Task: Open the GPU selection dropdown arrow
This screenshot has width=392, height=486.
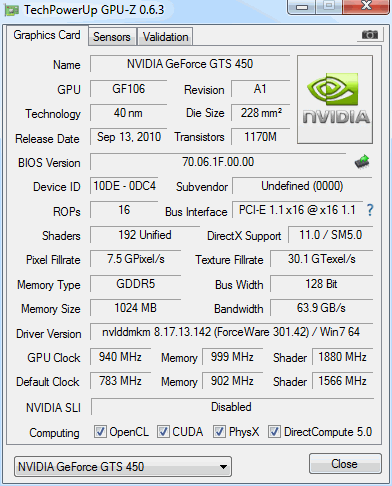Action: point(223,467)
